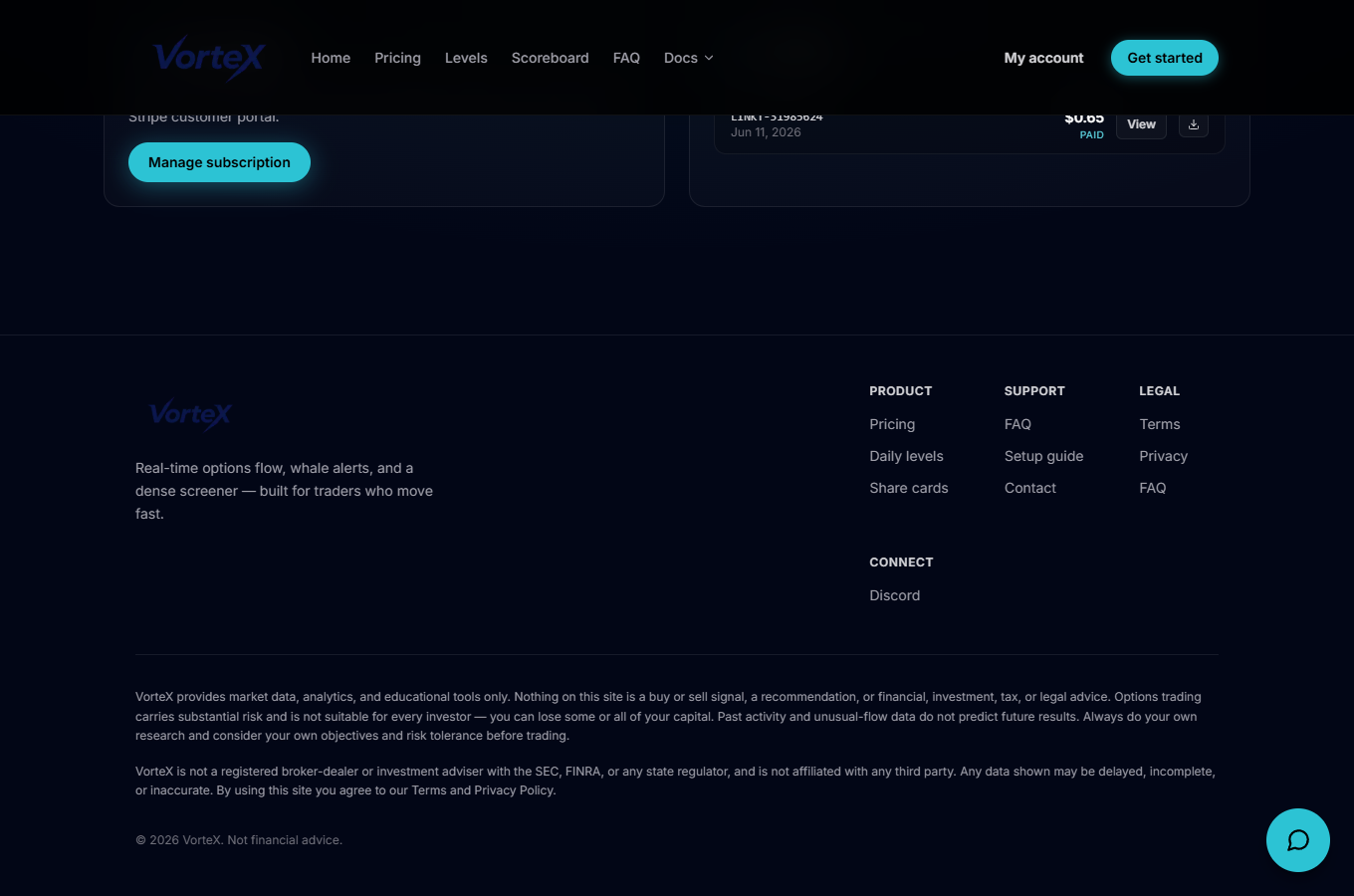This screenshot has height=896, width=1354.
Task: Open Pricing link under Product
Action: (x=892, y=424)
